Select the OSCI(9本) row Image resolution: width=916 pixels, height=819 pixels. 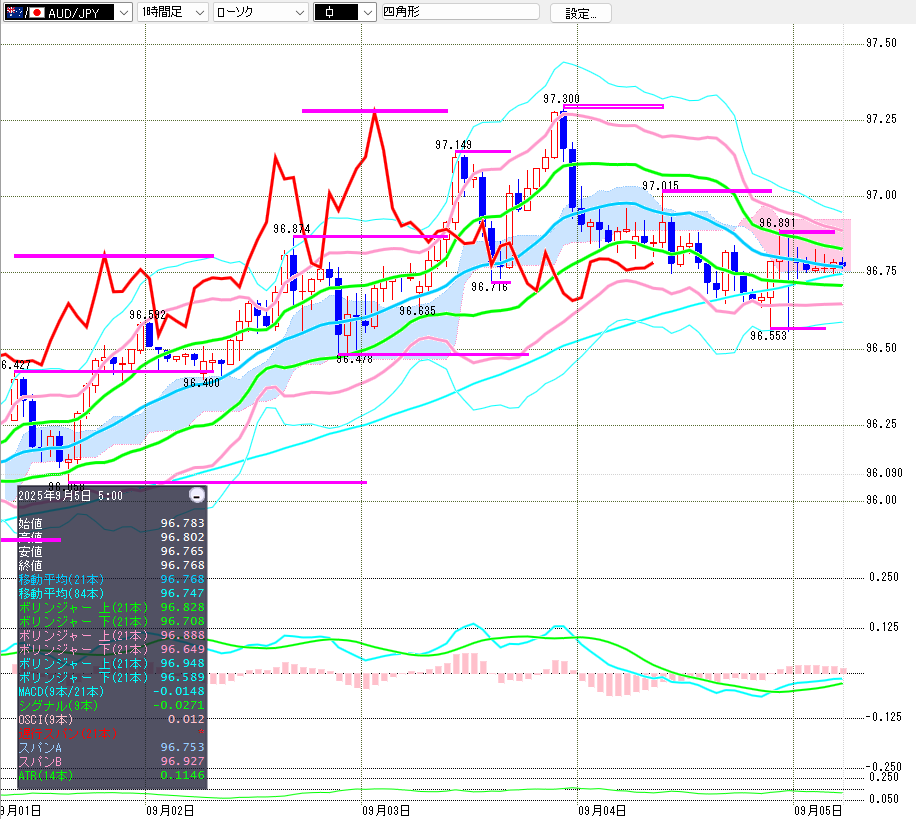click(x=112, y=720)
